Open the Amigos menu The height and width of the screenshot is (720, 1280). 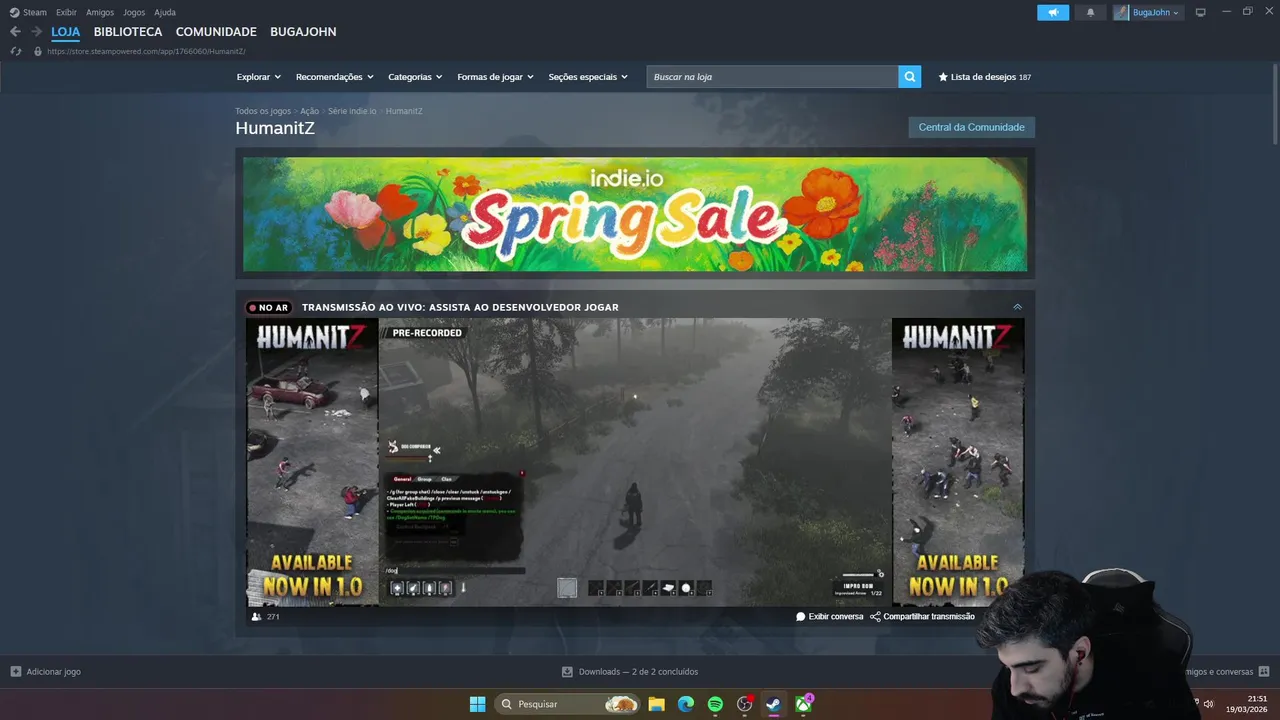point(100,12)
